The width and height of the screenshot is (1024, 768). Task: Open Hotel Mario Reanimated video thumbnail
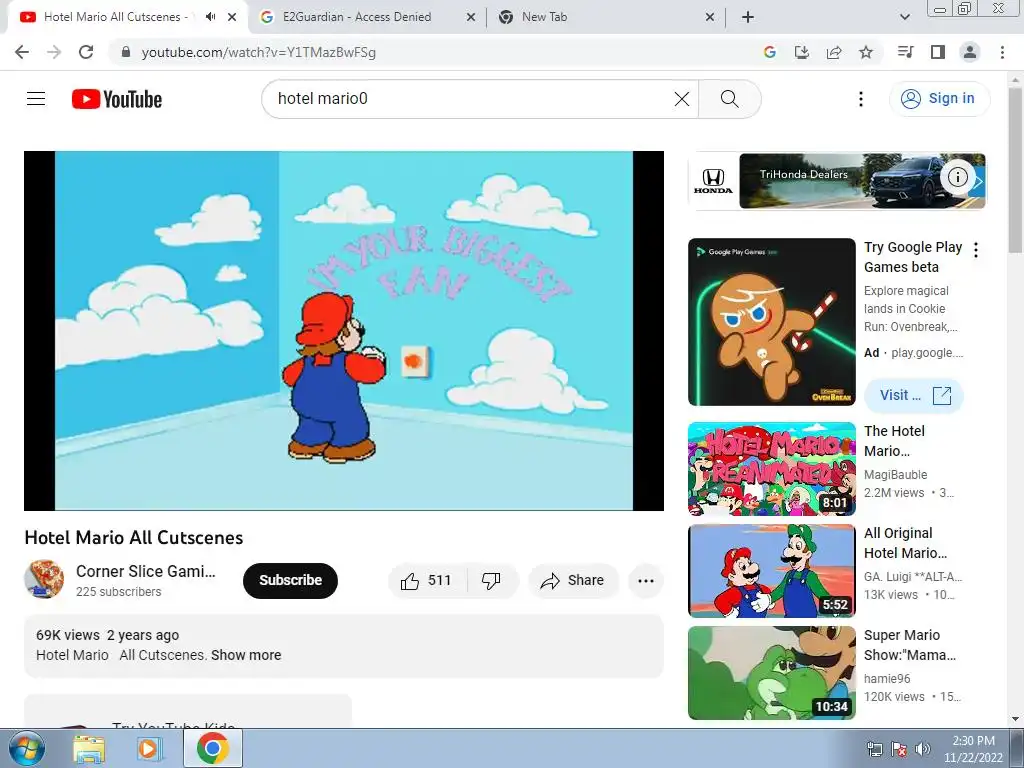(x=771, y=469)
